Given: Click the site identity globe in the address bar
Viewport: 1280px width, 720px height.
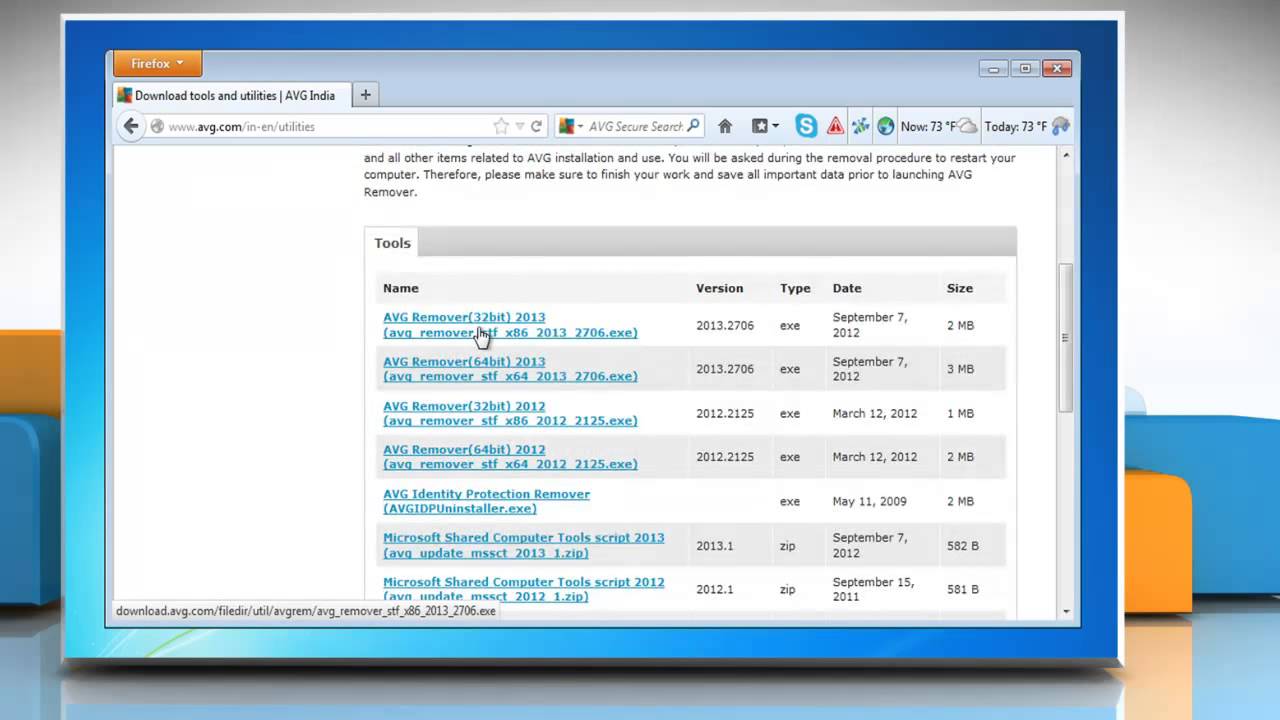Looking at the screenshot, I should tap(157, 127).
